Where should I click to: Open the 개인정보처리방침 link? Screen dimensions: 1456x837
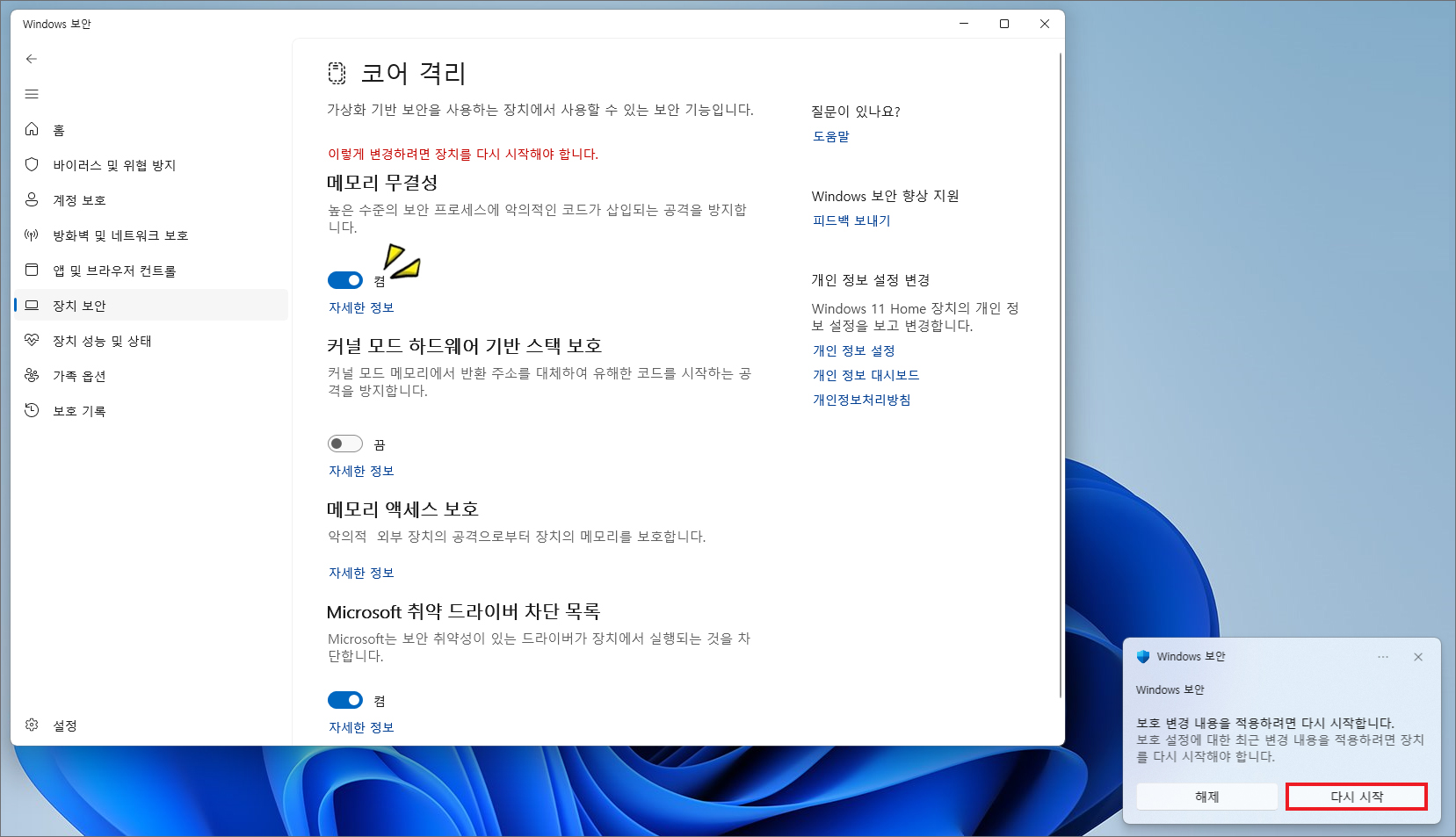coord(861,400)
